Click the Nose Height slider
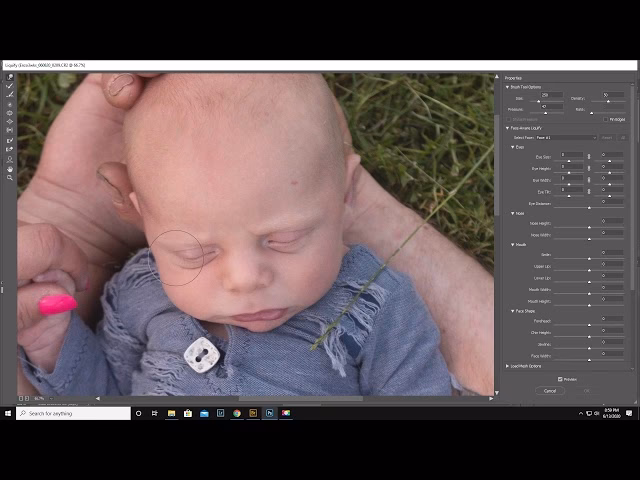Screen dimensions: 640x480 [x=589, y=227]
